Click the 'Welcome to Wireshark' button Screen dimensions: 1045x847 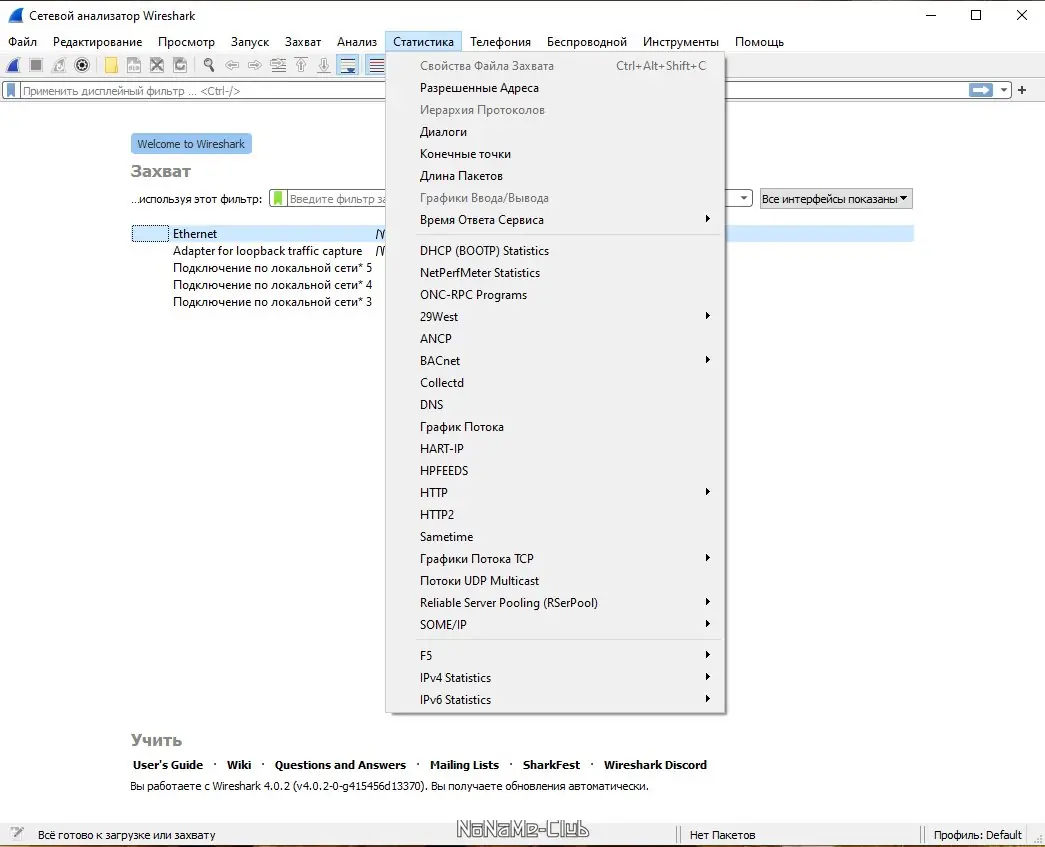tap(191, 144)
